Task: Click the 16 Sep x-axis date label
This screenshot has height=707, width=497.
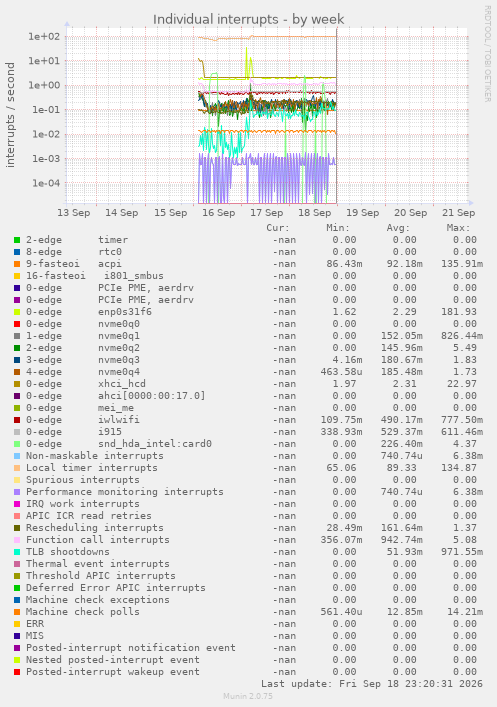Action: tap(218, 213)
